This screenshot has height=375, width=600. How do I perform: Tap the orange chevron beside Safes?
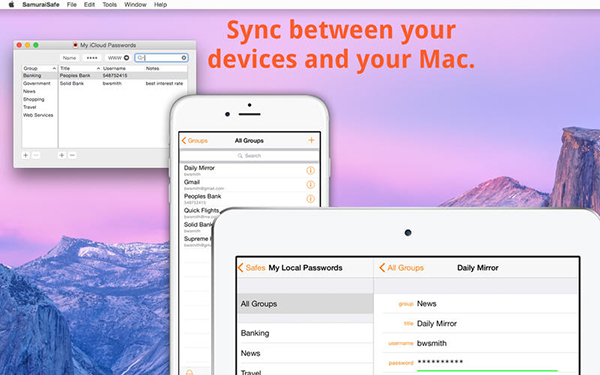[240, 268]
